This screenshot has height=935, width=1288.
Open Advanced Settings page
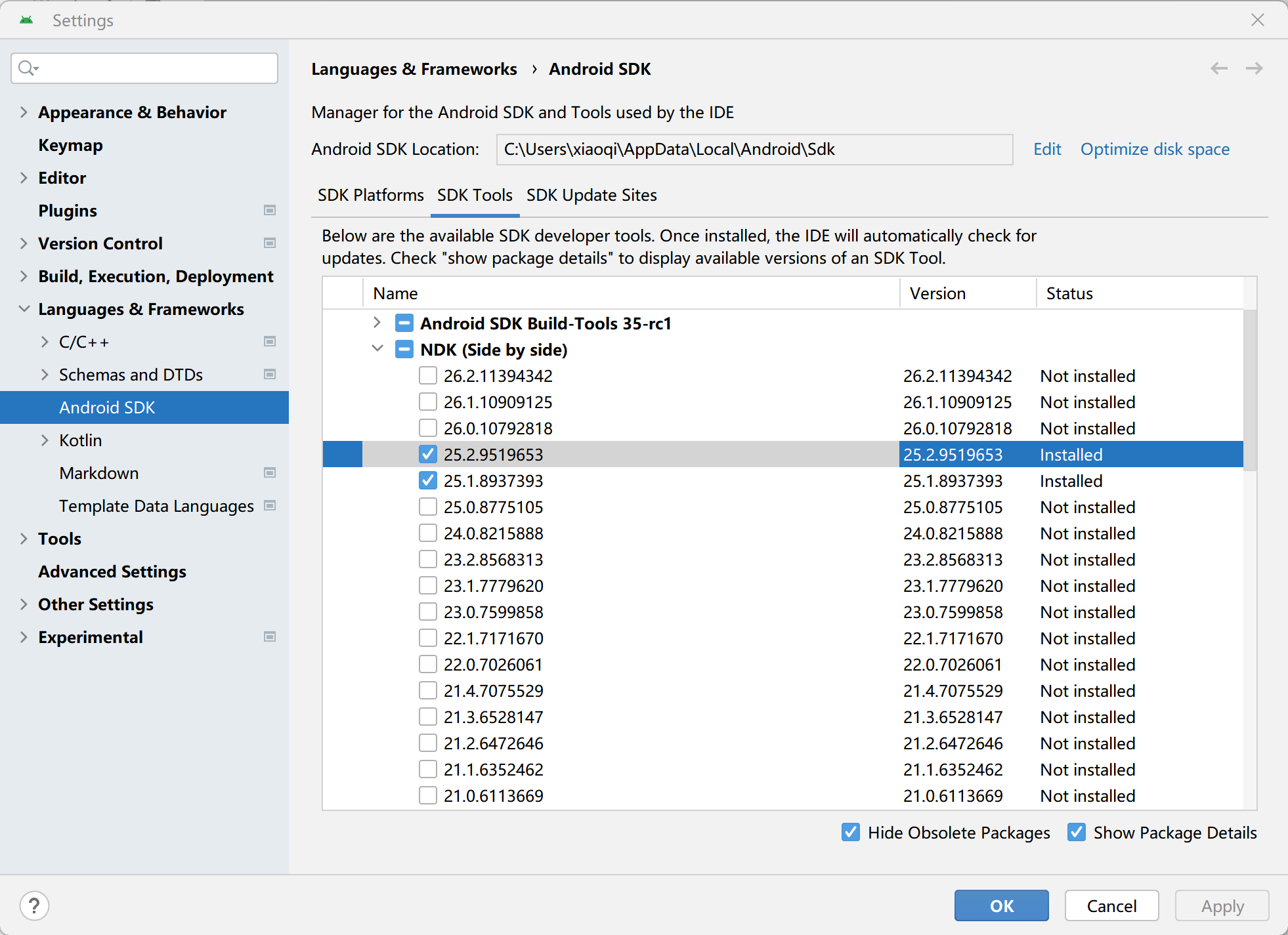(112, 571)
